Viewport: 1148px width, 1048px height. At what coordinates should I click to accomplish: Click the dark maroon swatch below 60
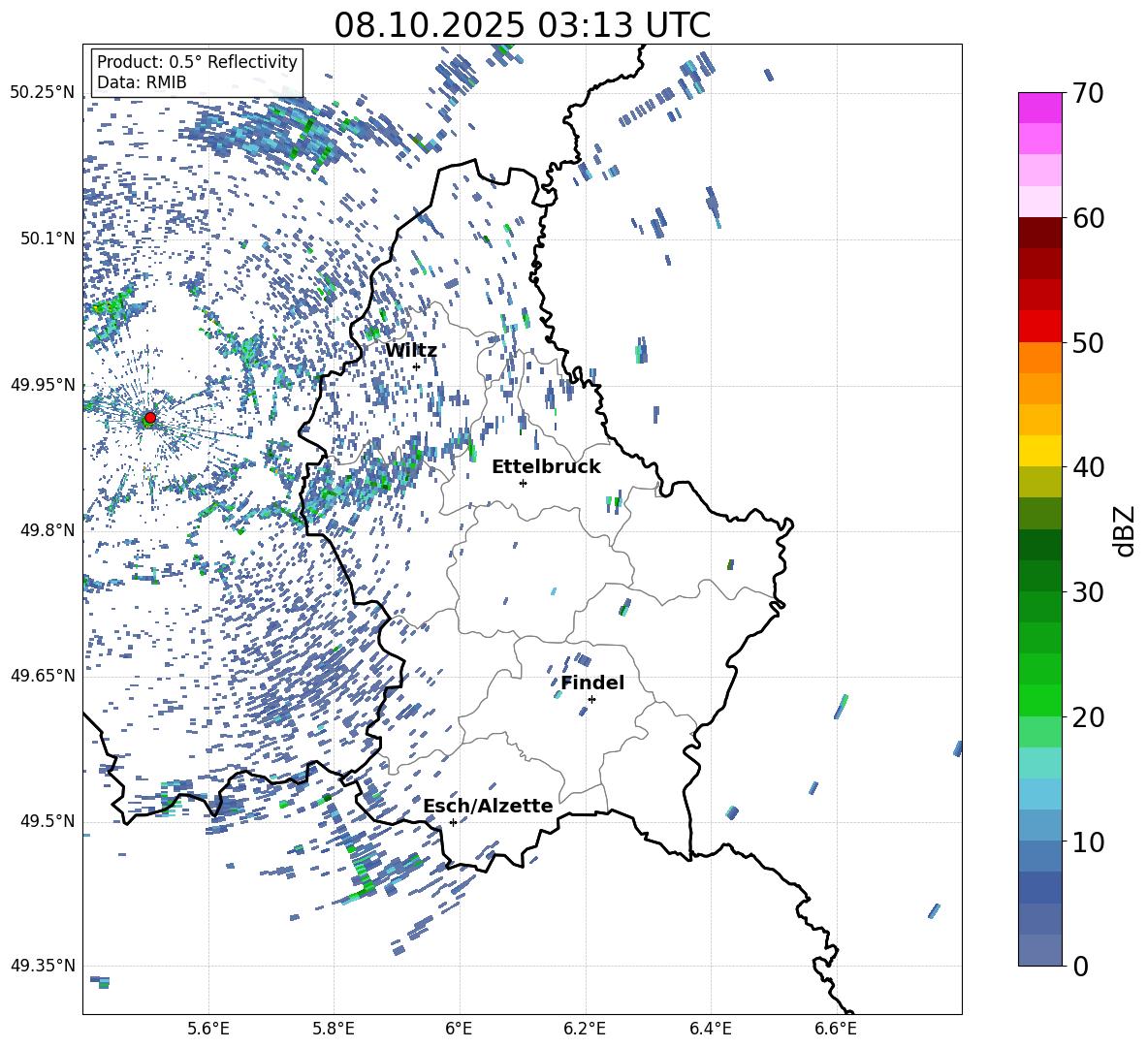(x=1040, y=233)
